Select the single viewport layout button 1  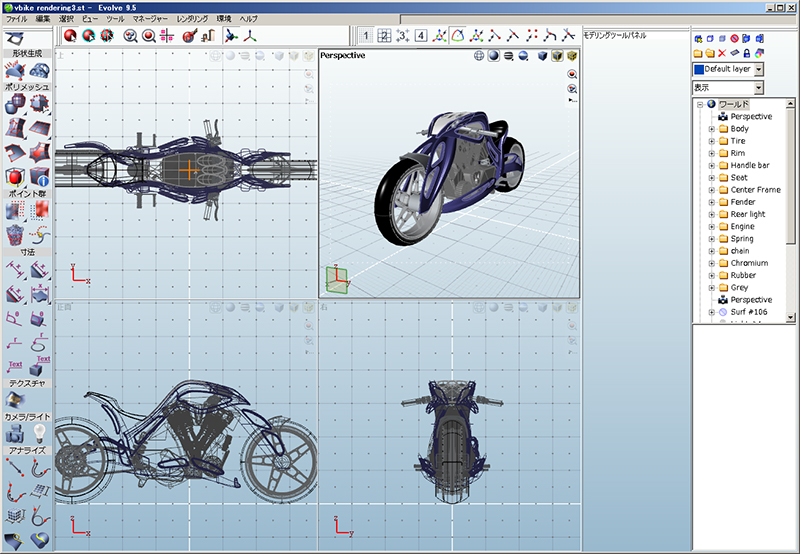[367, 36]
